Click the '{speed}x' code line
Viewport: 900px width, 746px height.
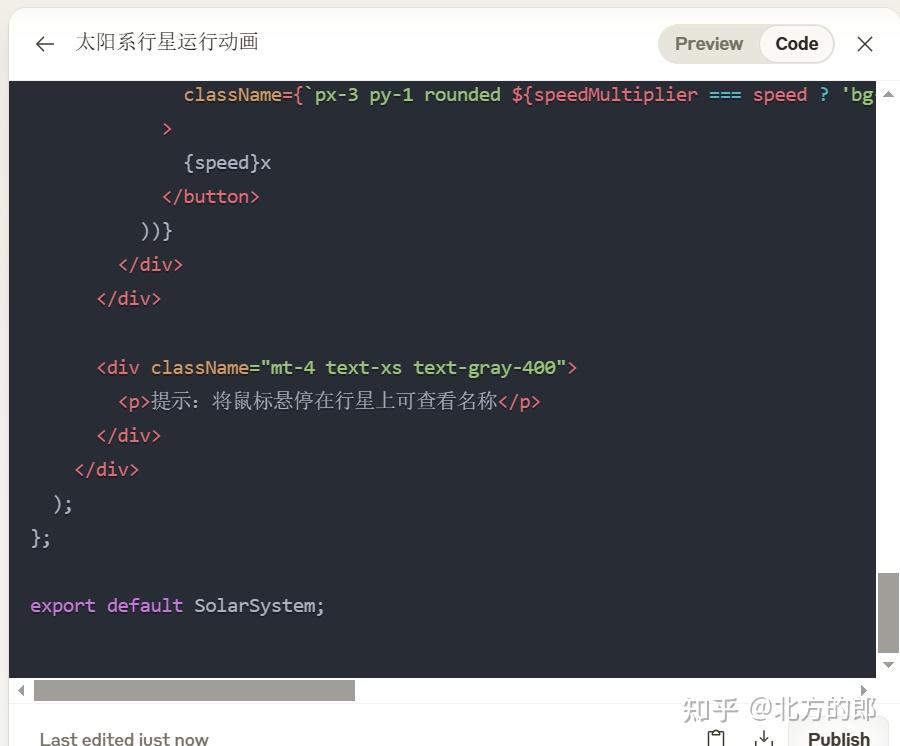point(227,163)
